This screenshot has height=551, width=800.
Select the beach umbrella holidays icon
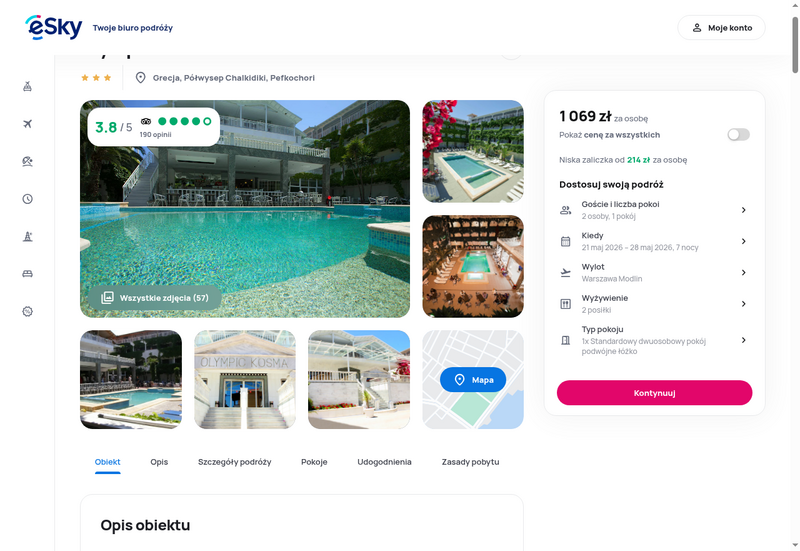tap(28, 161)
